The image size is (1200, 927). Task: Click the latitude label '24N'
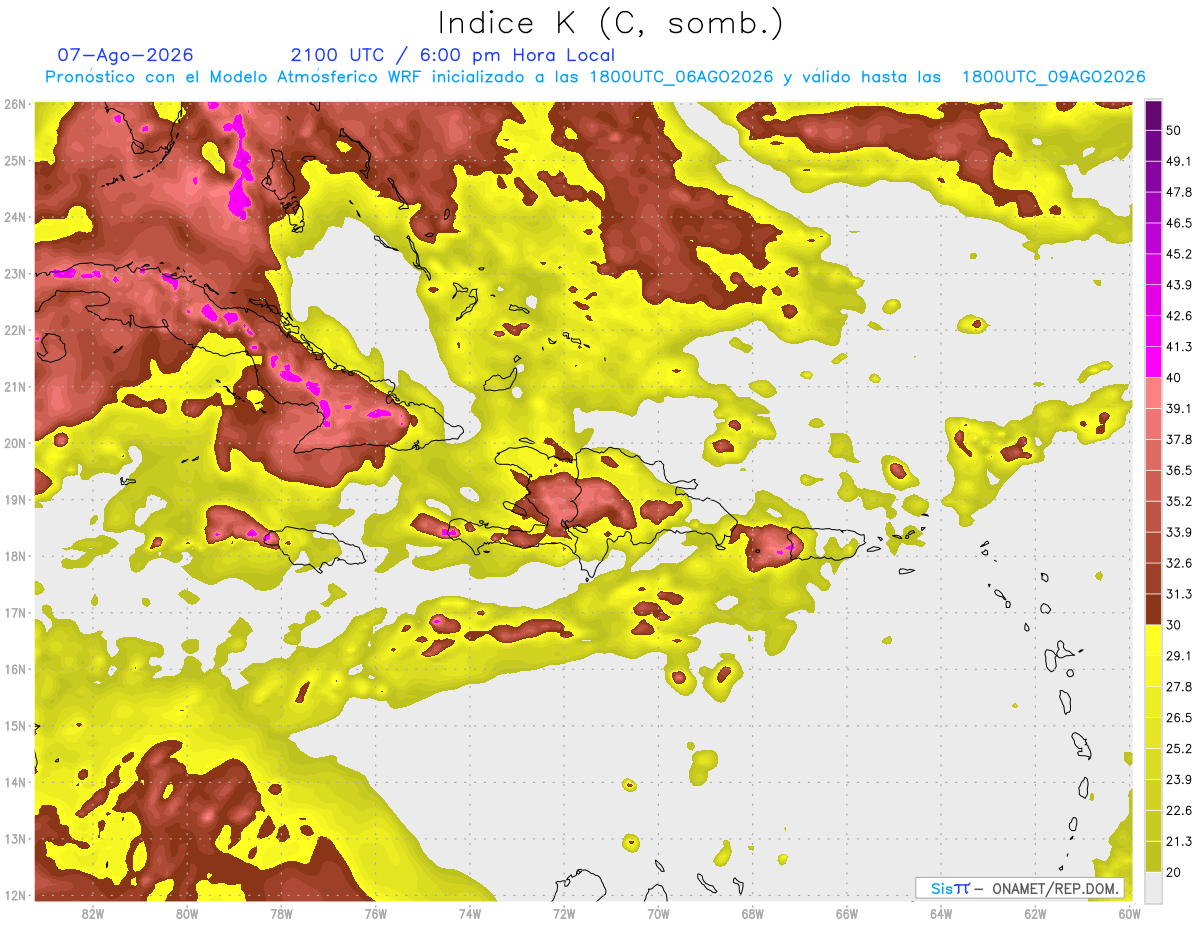pos(14,217)
